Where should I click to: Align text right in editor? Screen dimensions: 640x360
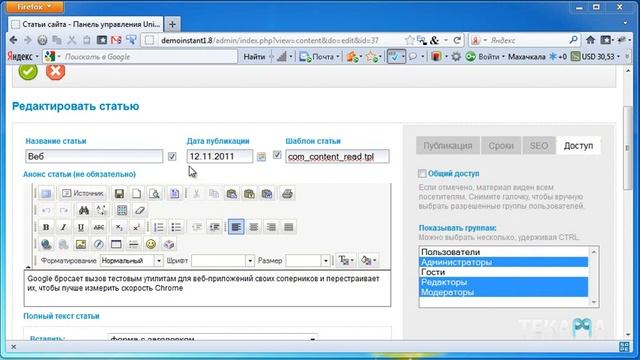[x=271, y=227]
